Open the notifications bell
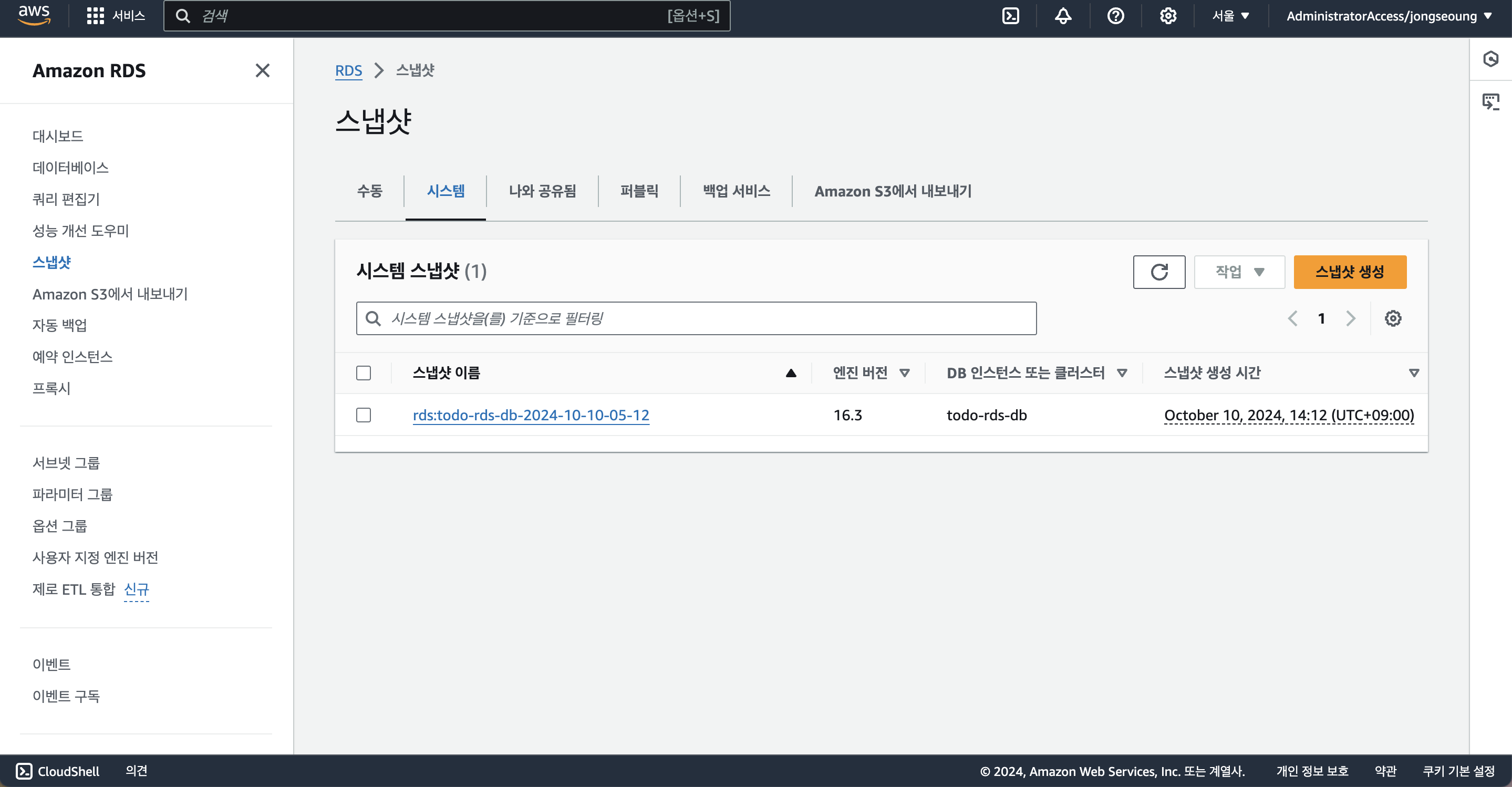The image size is (1512, 787). coord(1063,16)
